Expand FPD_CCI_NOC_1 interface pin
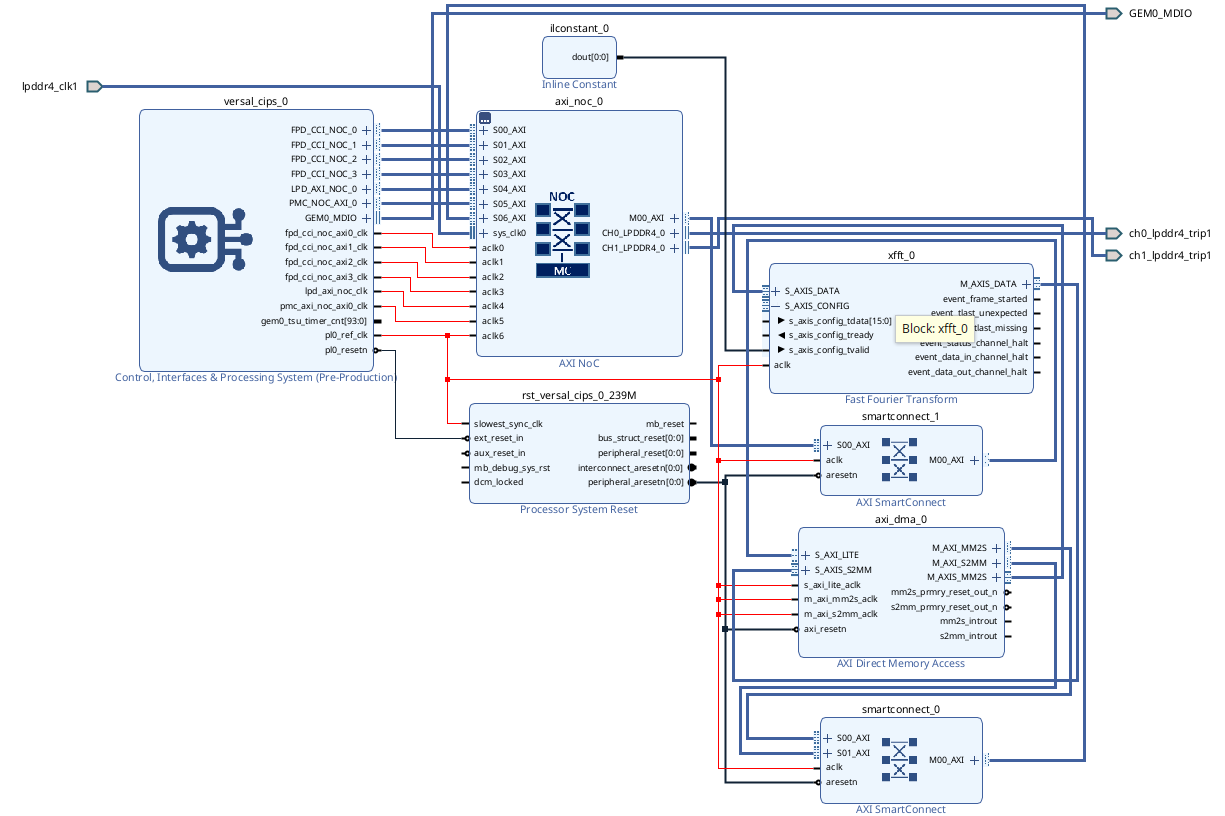 pos(366,145)
